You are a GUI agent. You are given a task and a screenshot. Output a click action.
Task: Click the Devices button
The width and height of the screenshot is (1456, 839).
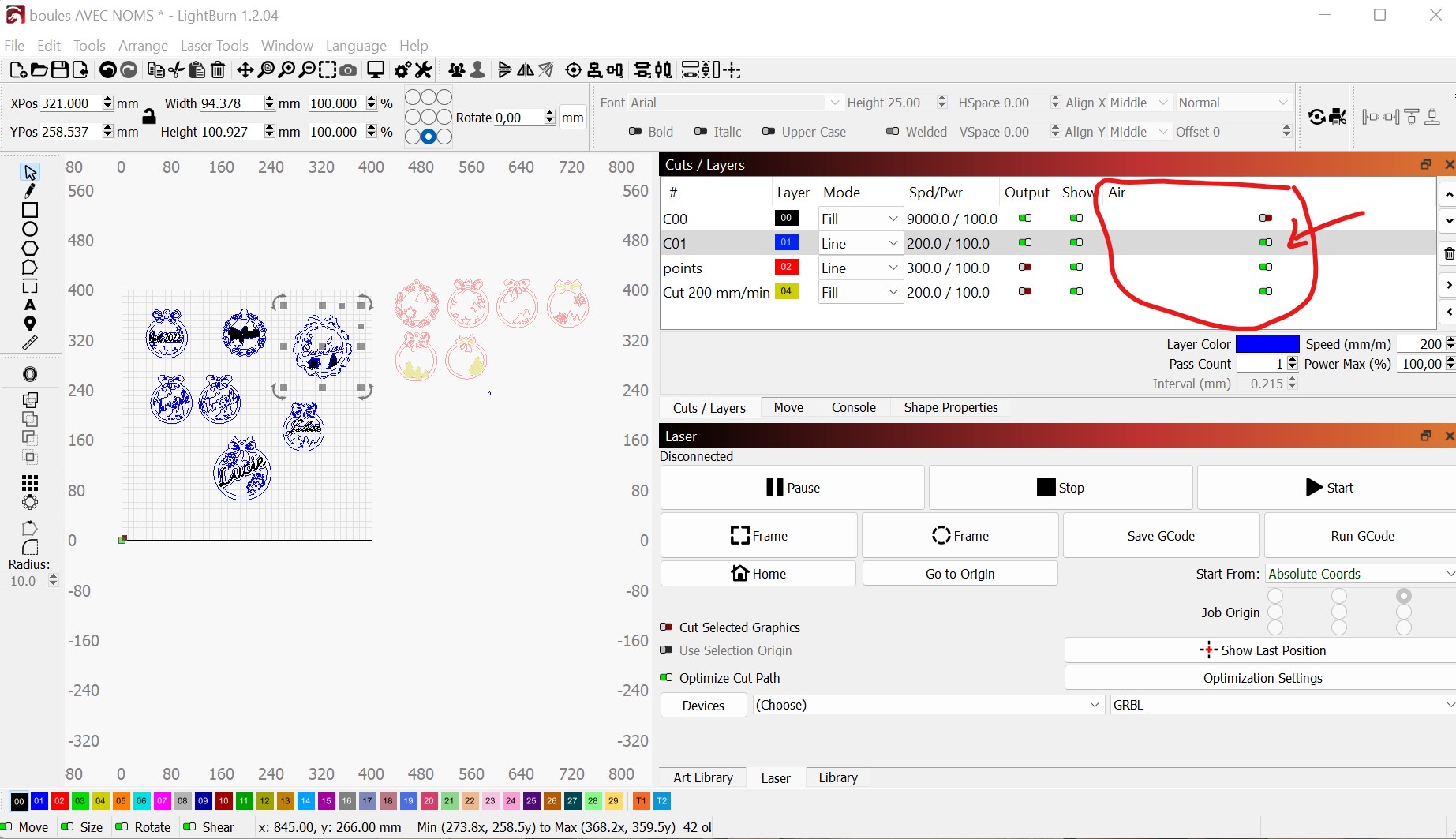[x=703, y=706]
